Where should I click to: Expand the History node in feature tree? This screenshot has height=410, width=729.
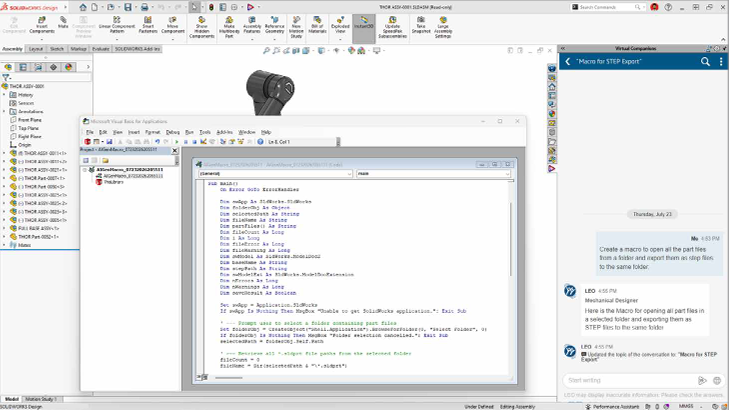4,94
